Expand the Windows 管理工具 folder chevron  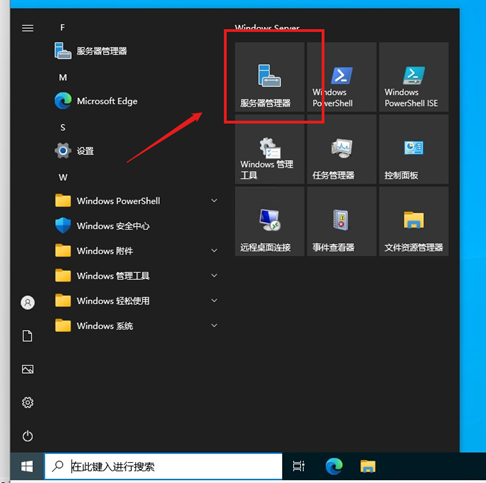[214, 276]
